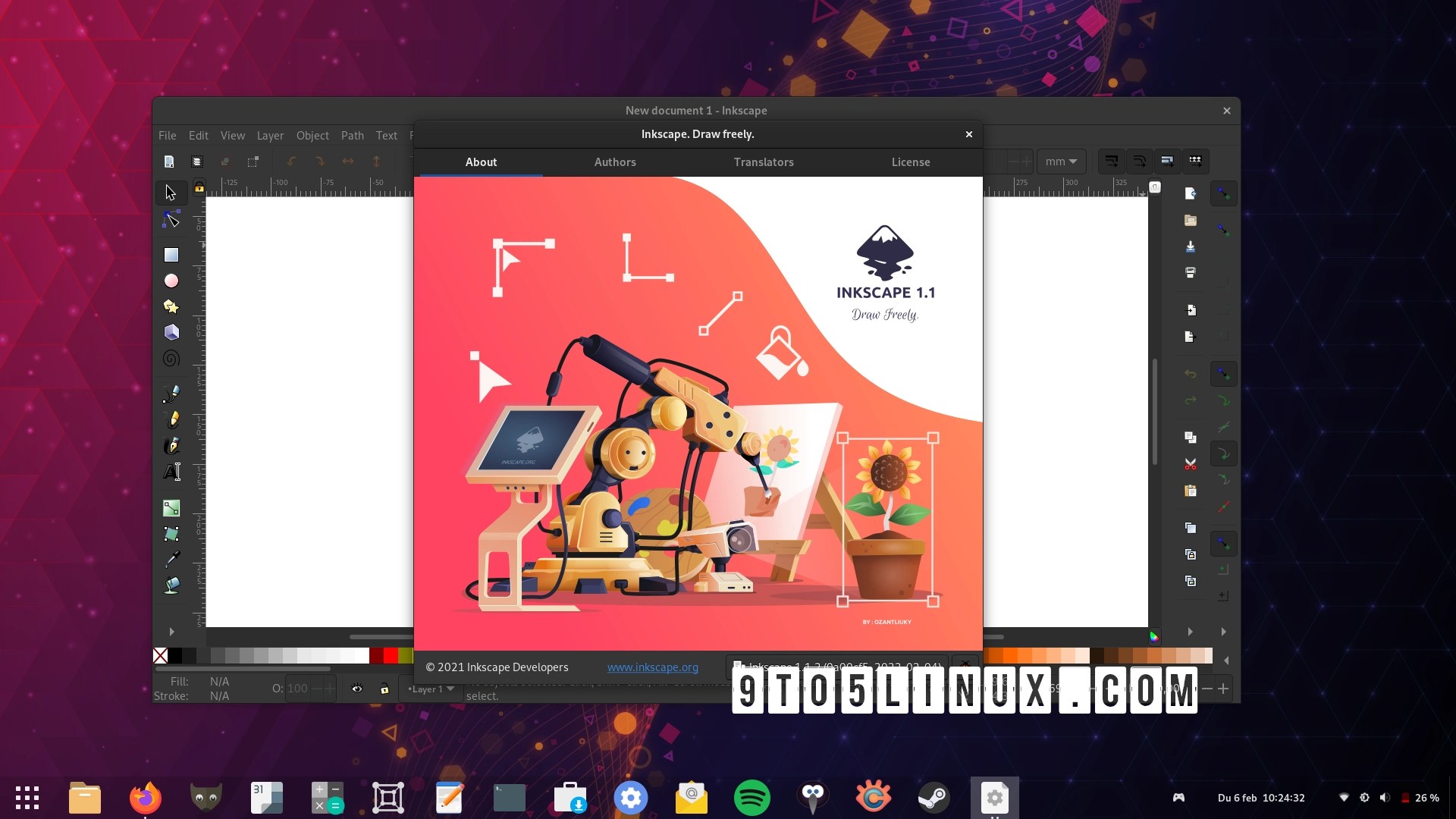Select the red swatch in the color palette
Screen dimensions: 1456x819
coord(391,655)
